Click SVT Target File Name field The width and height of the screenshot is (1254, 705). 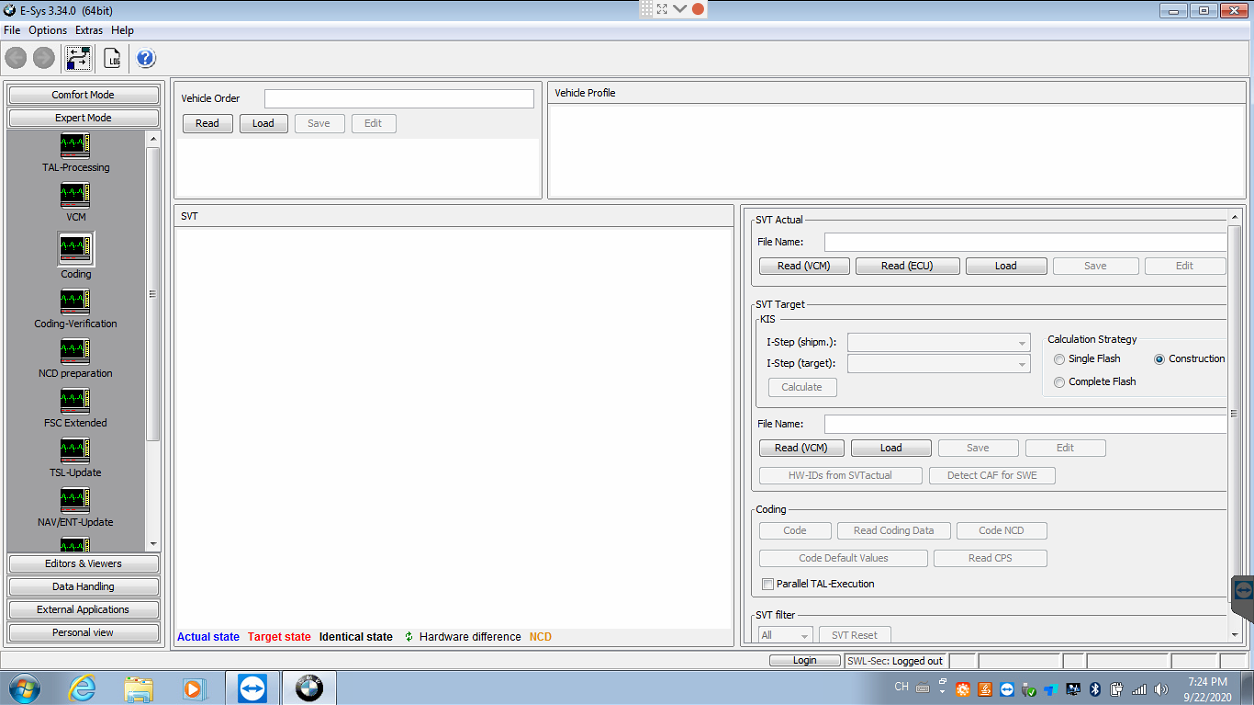[1025, 424]
